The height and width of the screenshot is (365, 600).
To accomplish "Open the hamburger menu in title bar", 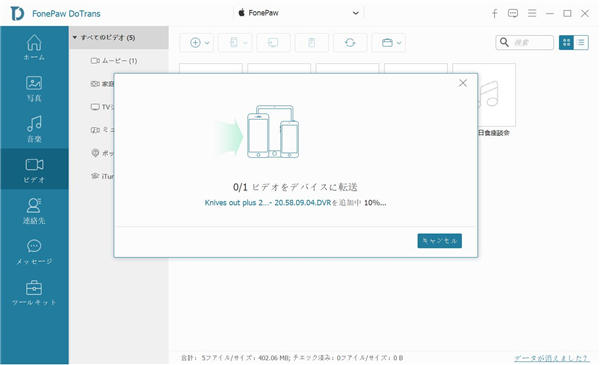I will point(532,13).
